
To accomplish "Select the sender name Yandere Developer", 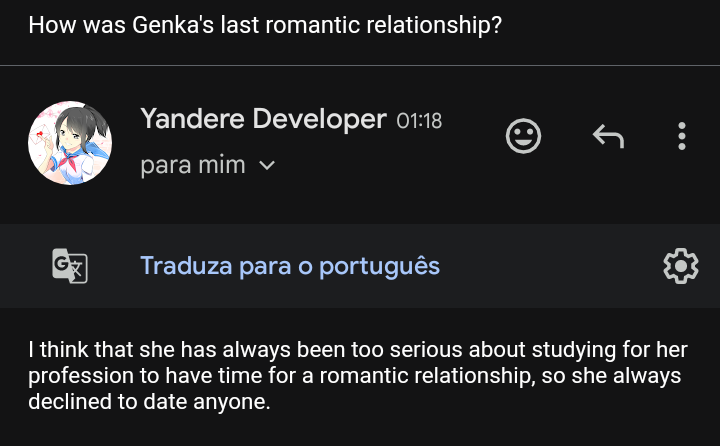I will tap(263, 119).
